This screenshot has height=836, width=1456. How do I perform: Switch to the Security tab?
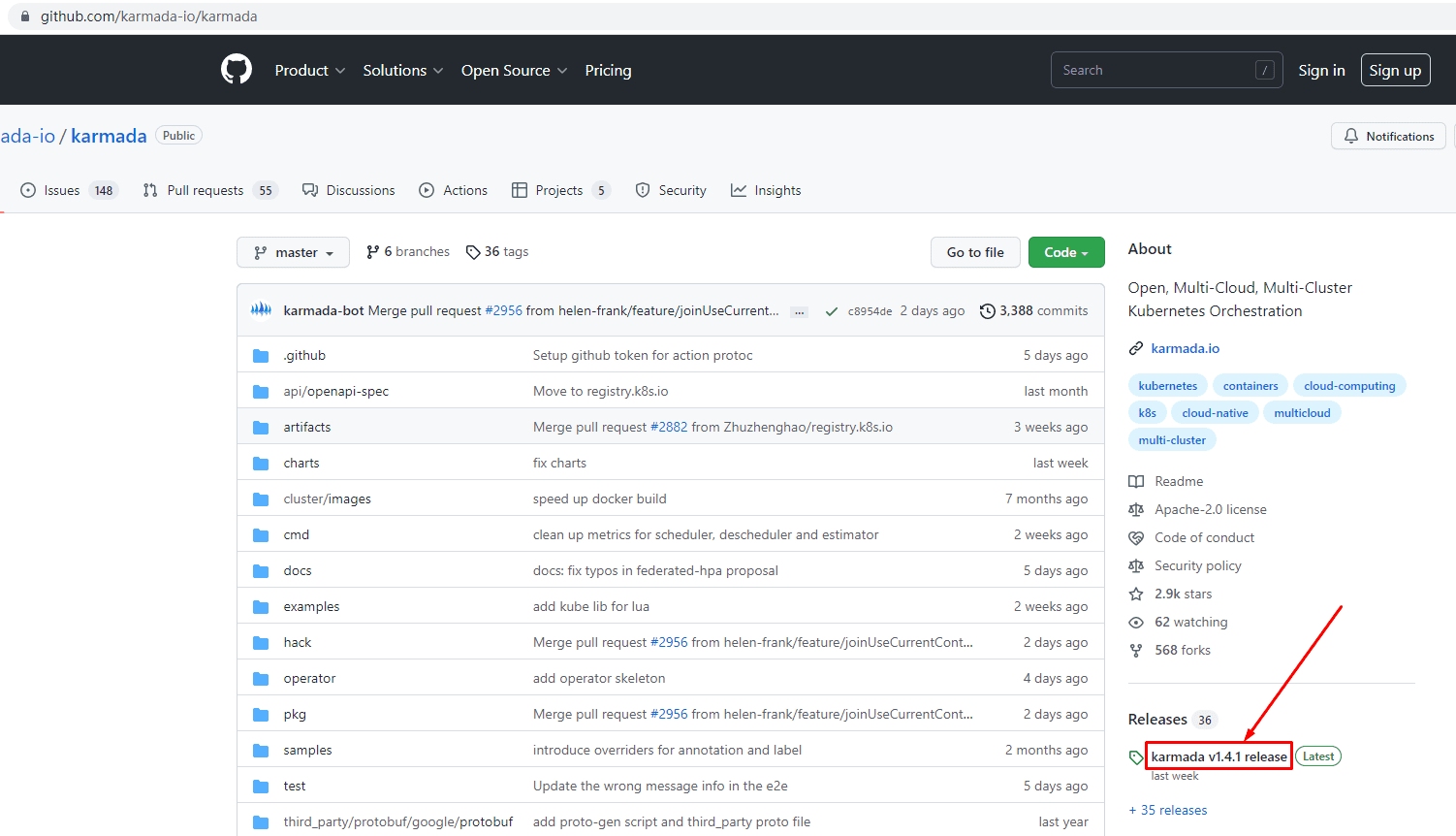coord(671,191)
